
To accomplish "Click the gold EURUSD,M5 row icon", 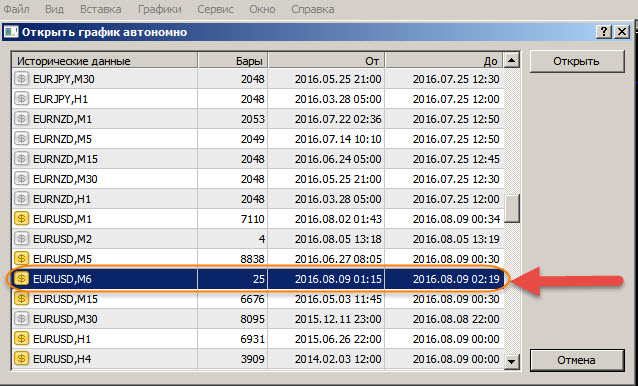I will point(21,258).
